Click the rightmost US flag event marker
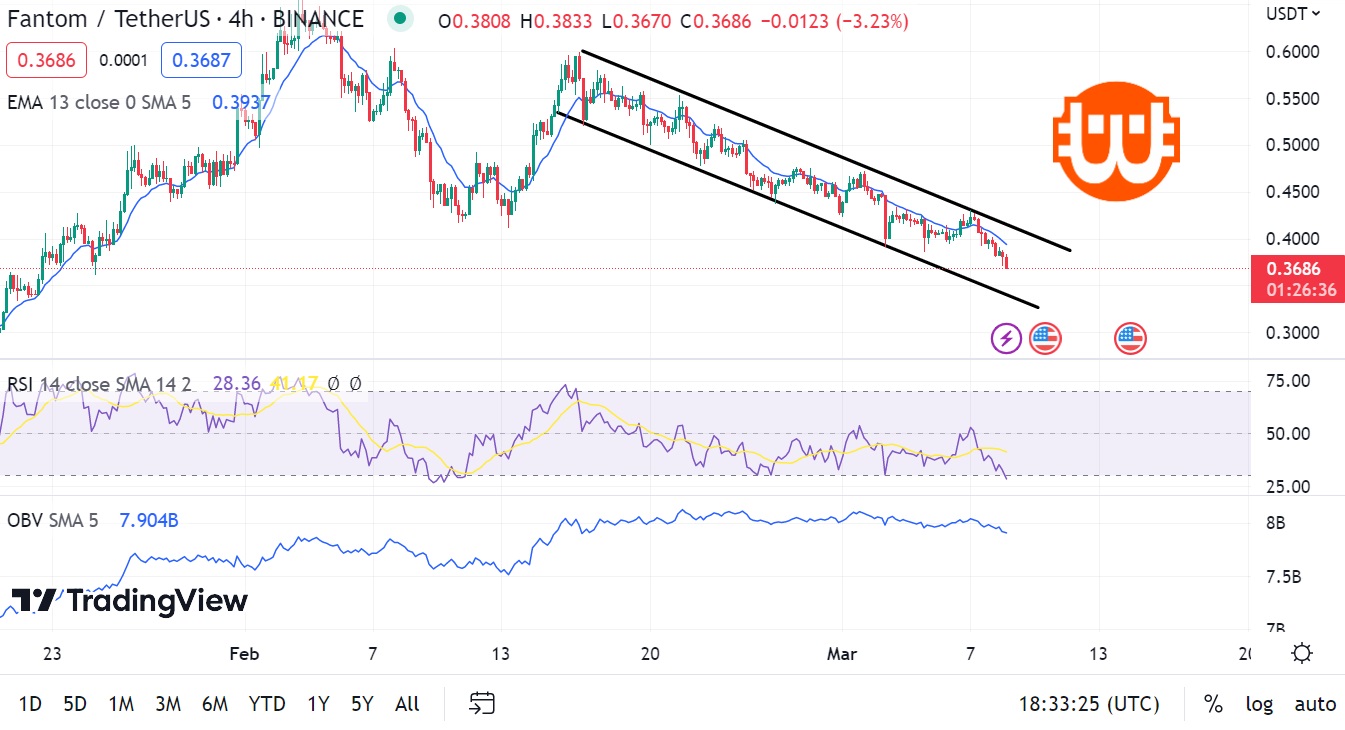1345x730 pixels. pyautogui.click(x=1130, y=339)
